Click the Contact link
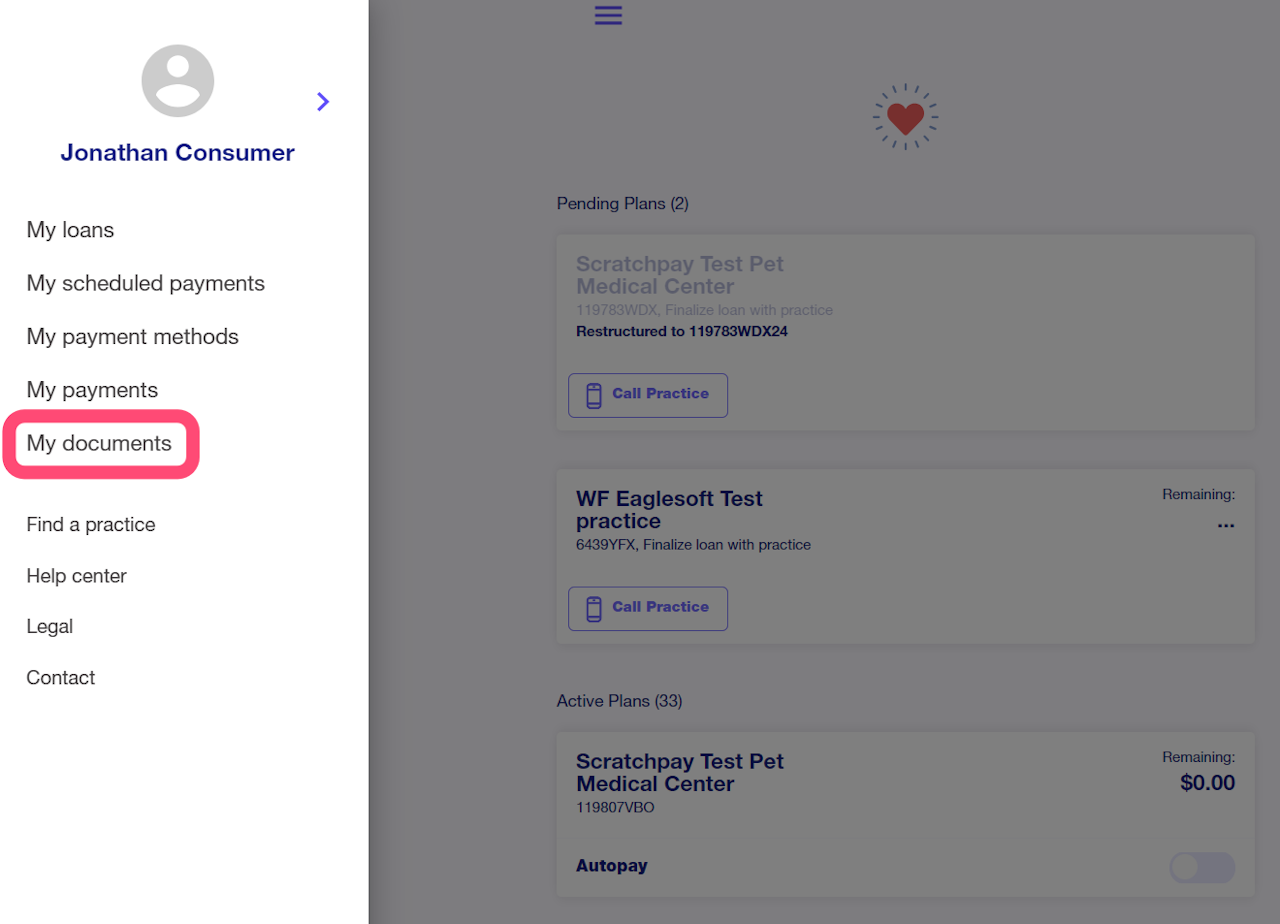1280x924 pixels. coord(61,678)
